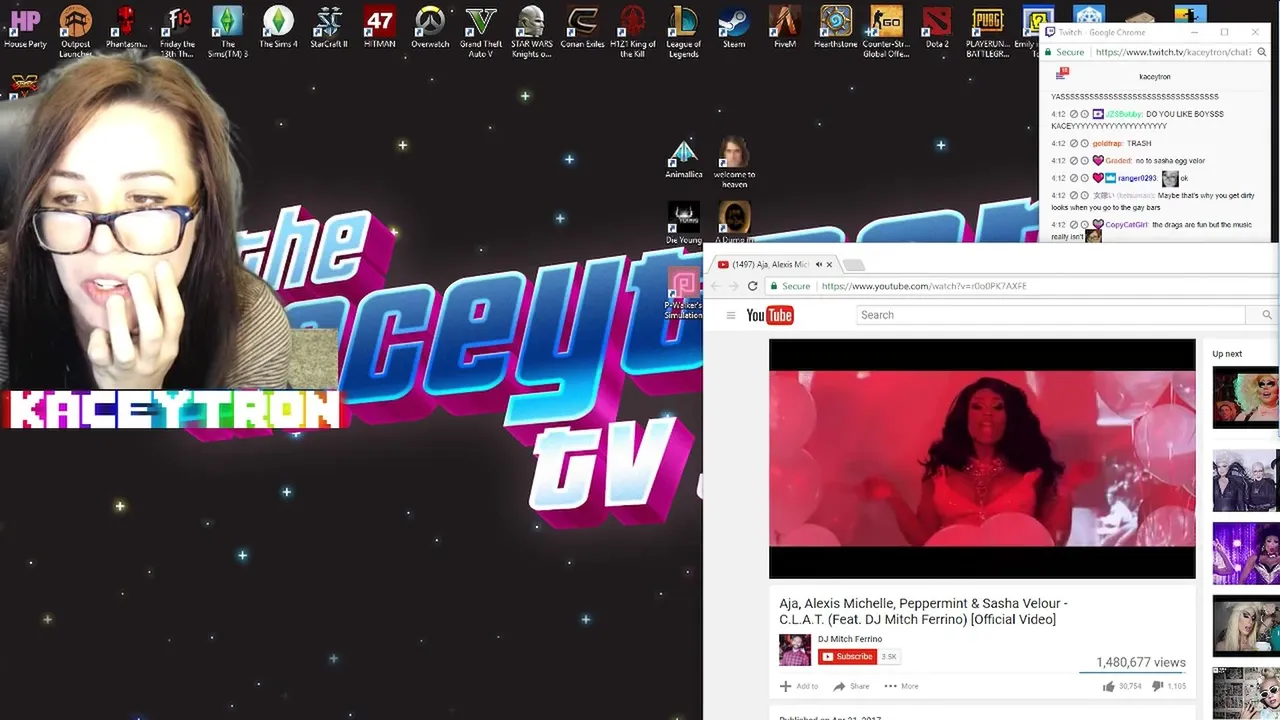Viewport: 1280px width, 720px height.
Task: Open the Animallica desktop shortcut
Action: pyautogui.click(x=684, y=160)
